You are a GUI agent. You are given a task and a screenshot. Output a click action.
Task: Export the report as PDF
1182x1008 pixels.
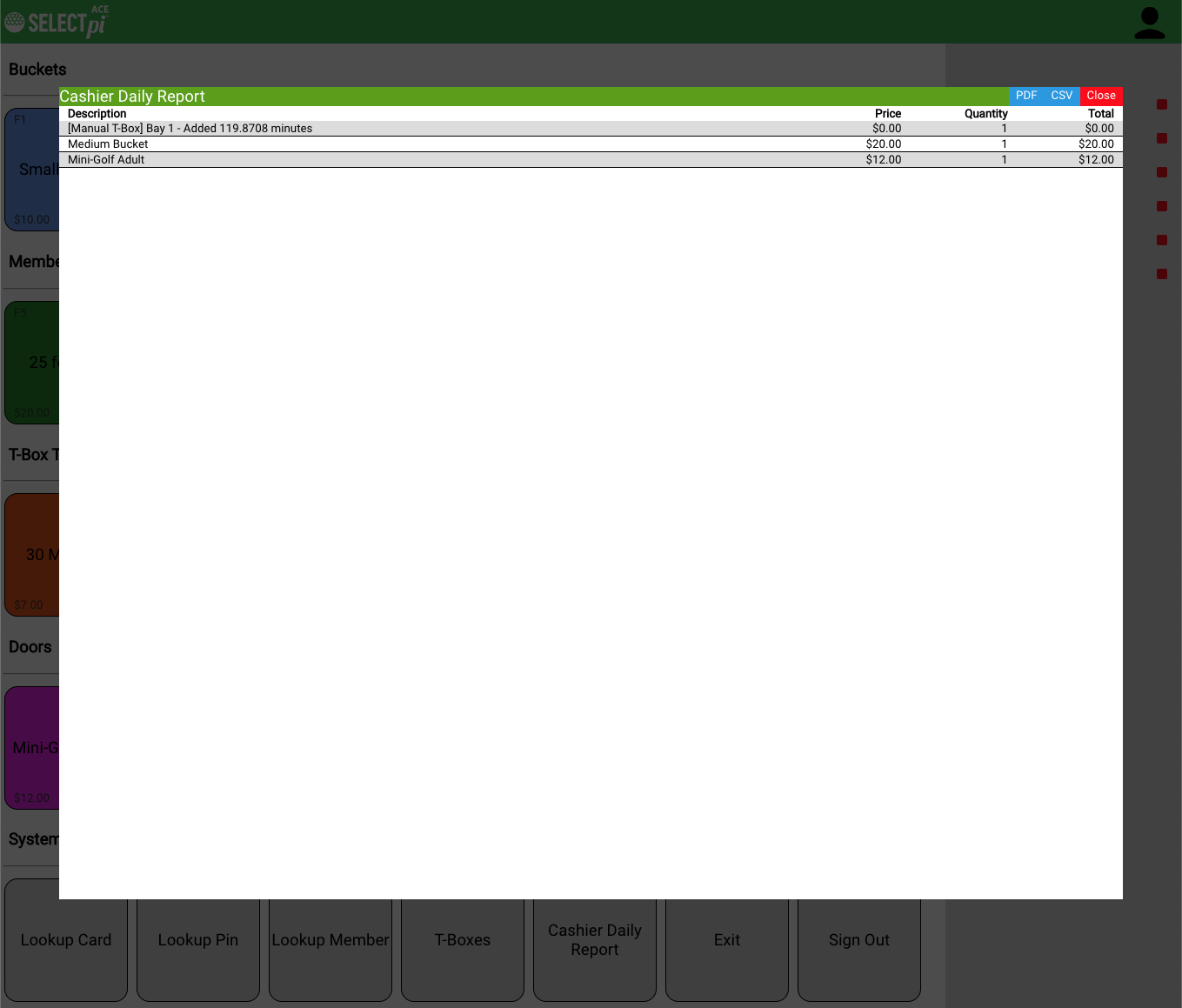pyautogui.click(x=1026, y=96)
